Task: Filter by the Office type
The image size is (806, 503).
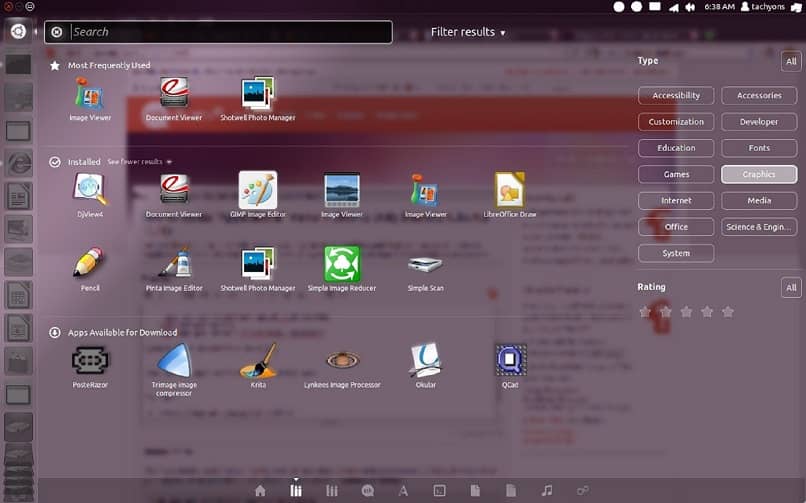Action: (x=676, y=227)
